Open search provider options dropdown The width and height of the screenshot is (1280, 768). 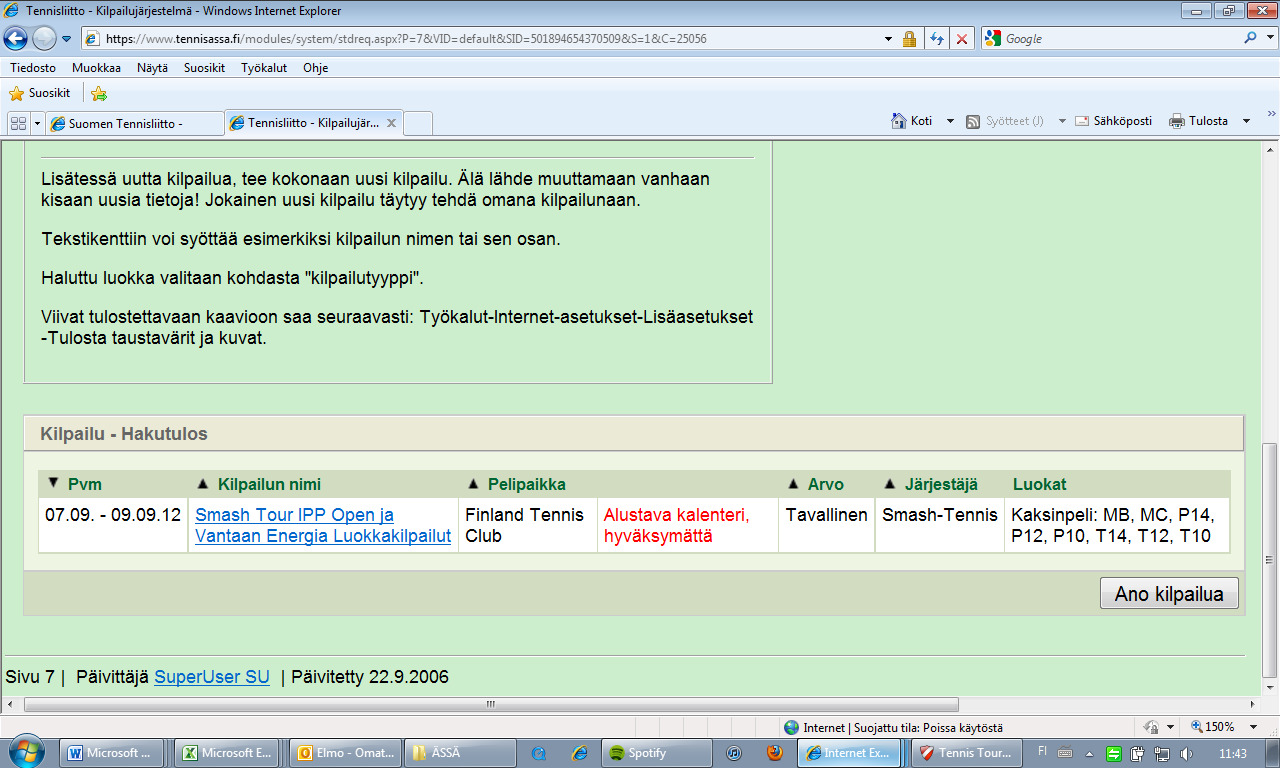(x=1269, y=39)
